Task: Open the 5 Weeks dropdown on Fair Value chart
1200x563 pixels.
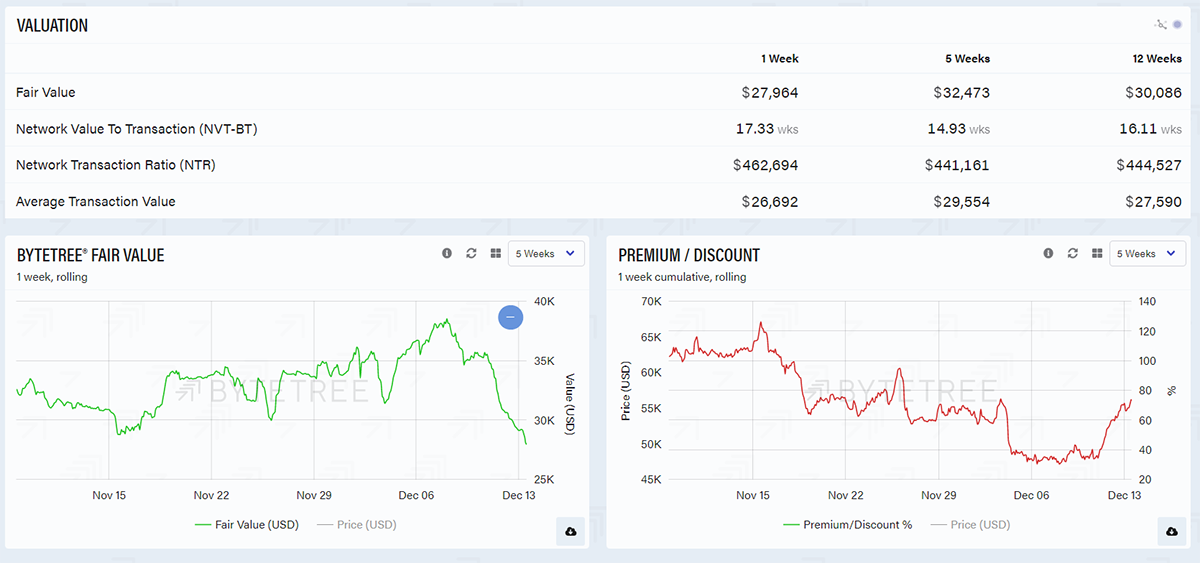Action: [x=546, y=254]
